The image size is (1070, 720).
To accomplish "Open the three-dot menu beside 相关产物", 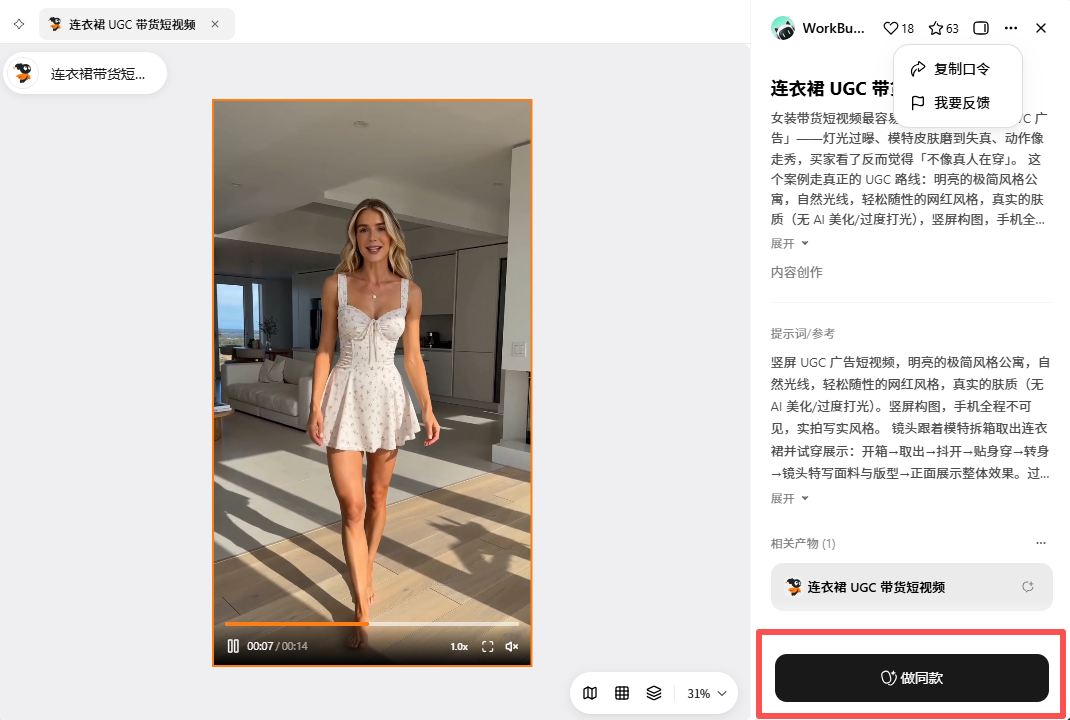I will point(1041,543).
